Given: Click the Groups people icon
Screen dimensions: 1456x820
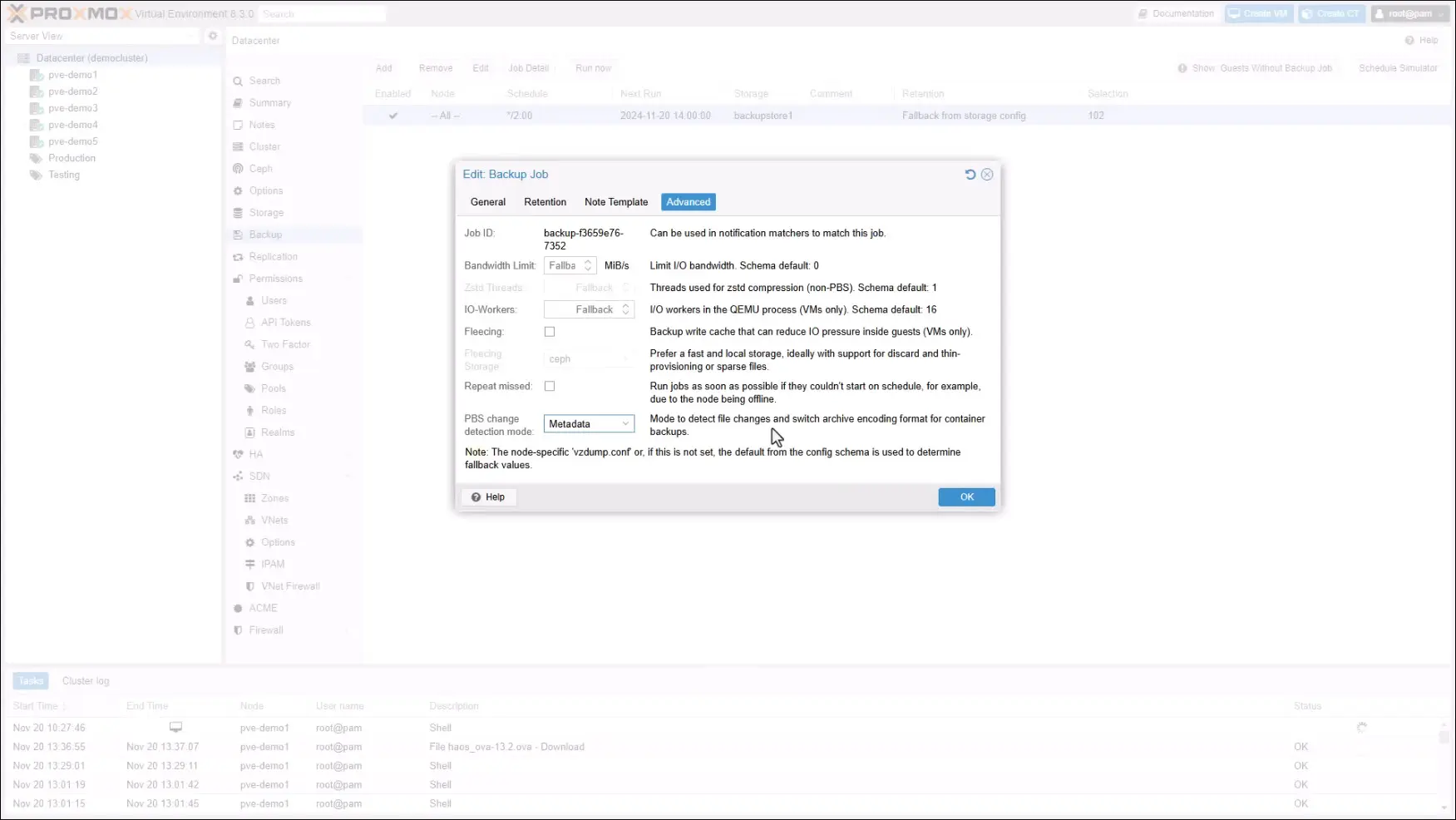Looking at the screenshot, I should [x=249, y=367].
